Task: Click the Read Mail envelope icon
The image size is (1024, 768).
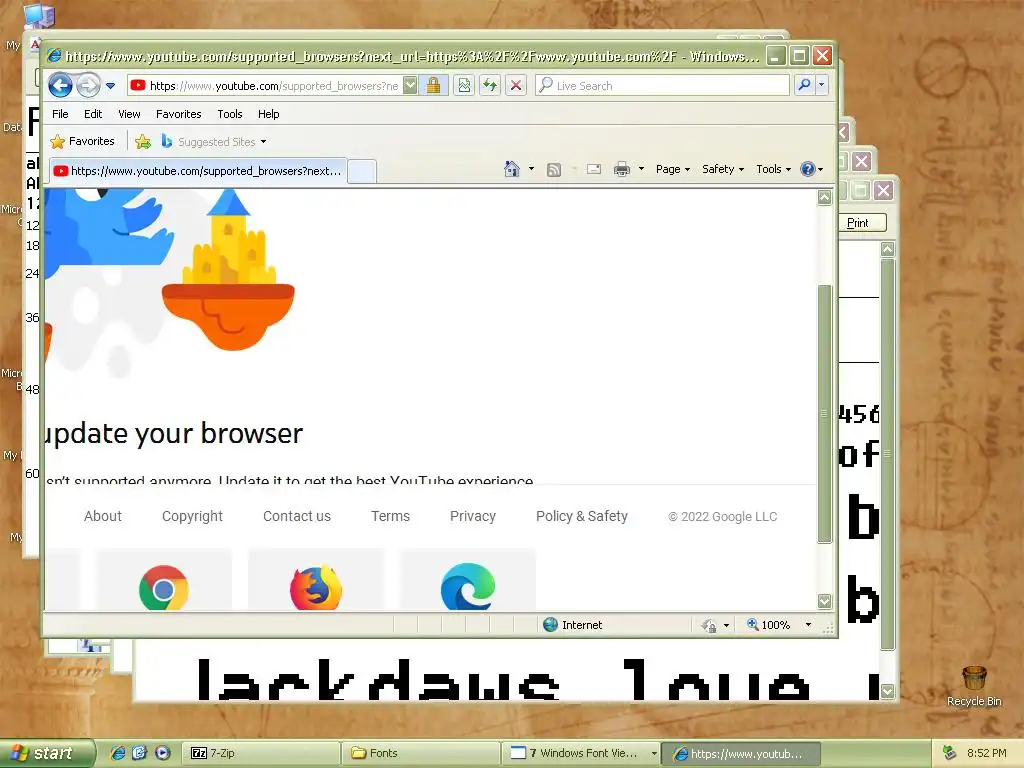Action: pyautogui.click(x=594, y=169)
